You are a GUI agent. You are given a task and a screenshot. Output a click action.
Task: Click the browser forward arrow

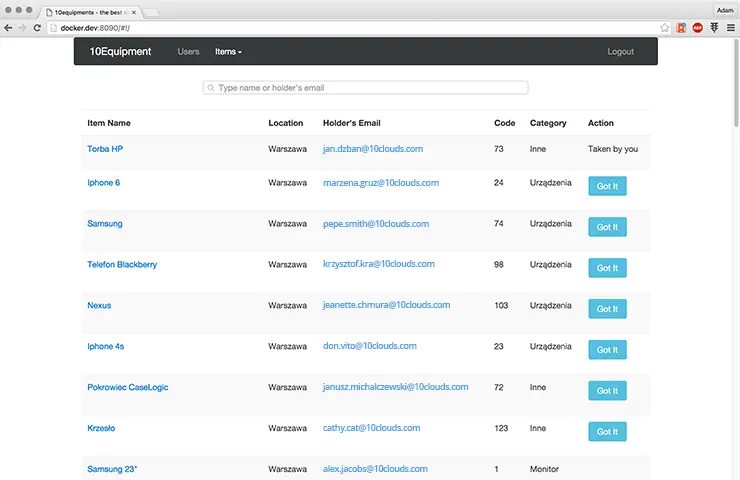click(x=23, y=28)
